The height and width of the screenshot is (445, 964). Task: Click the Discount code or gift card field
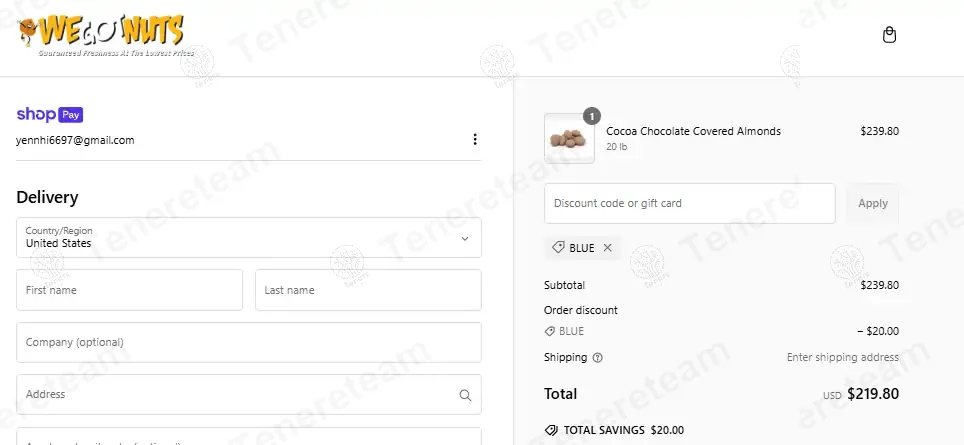tap(689, 203)
